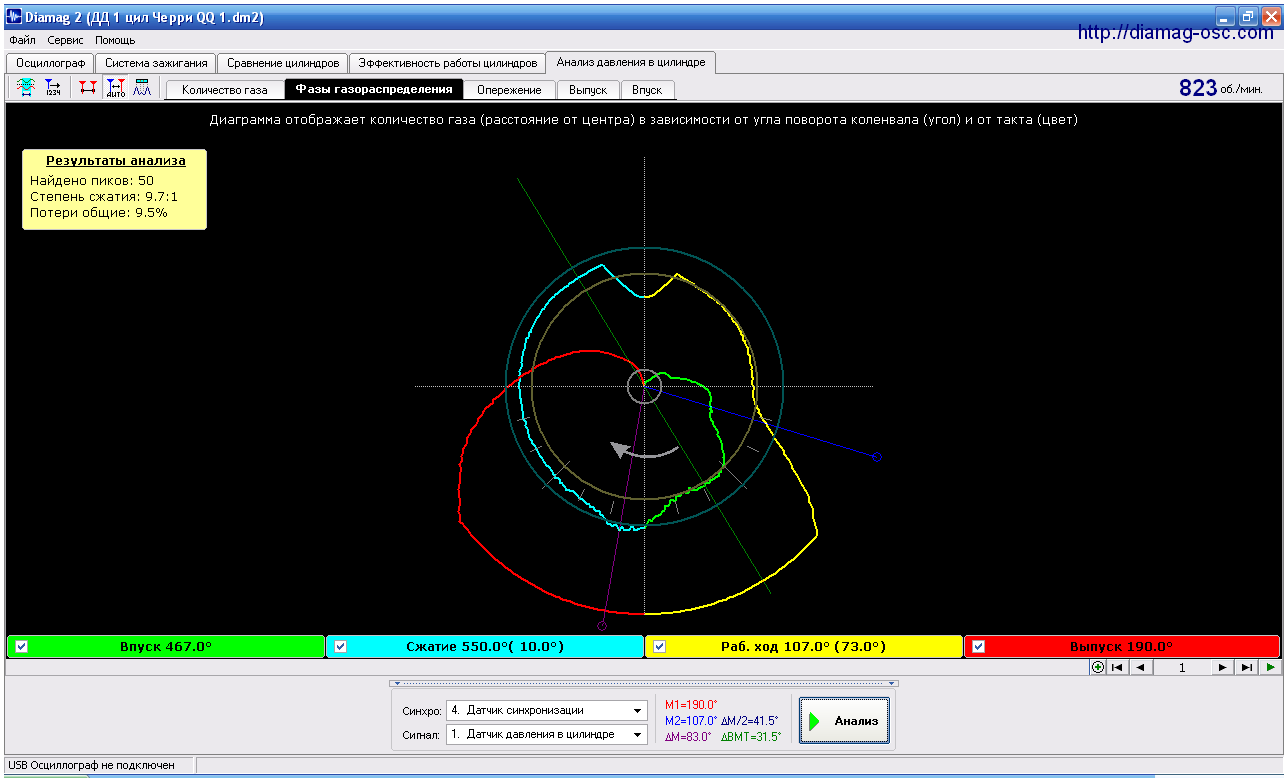Go to next frame arrow
The width and height of the screenshot is (1288, 778).
(x=1223, y=667)
